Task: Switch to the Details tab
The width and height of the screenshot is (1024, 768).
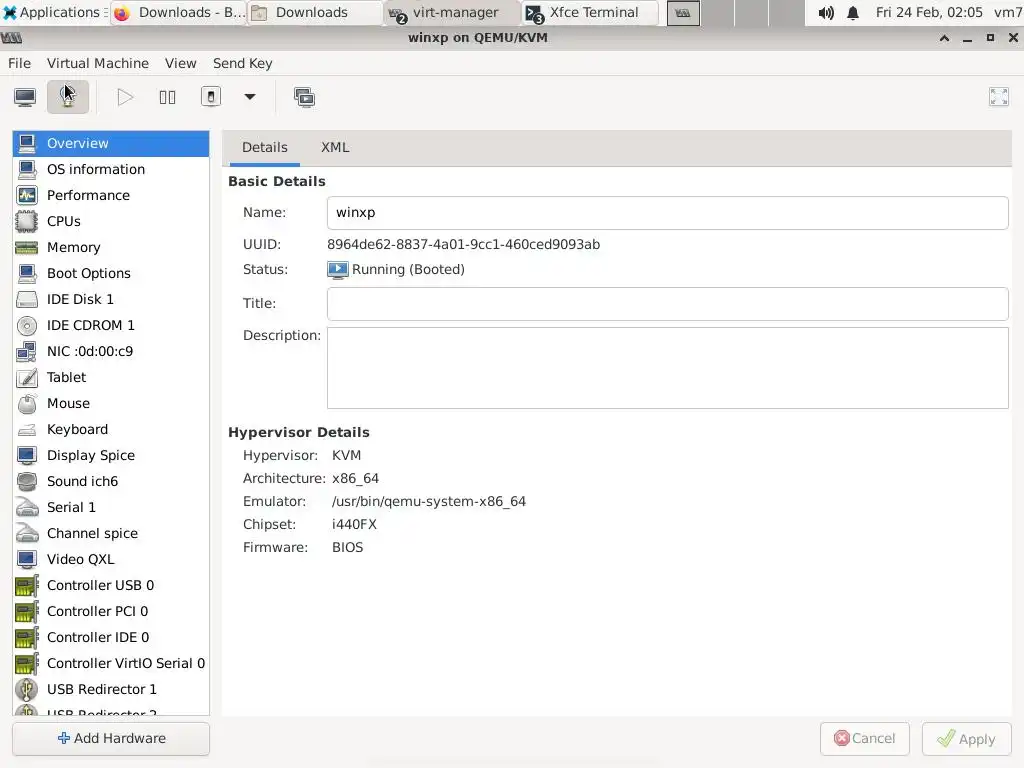Action: click(x=264, y=148)
